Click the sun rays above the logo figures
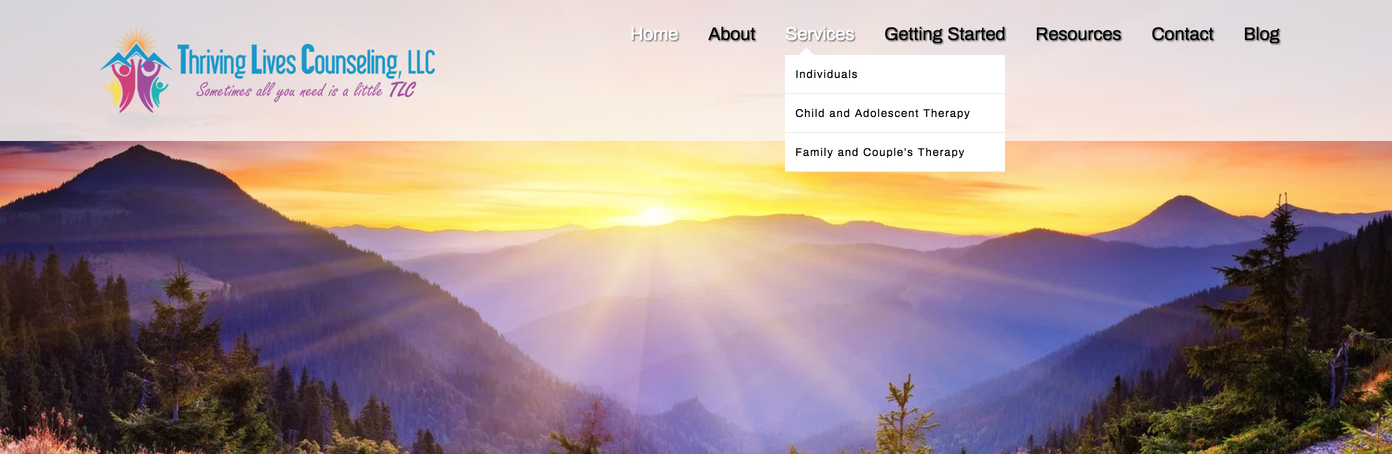This screenshot has width=1392, height=454. 137,41
